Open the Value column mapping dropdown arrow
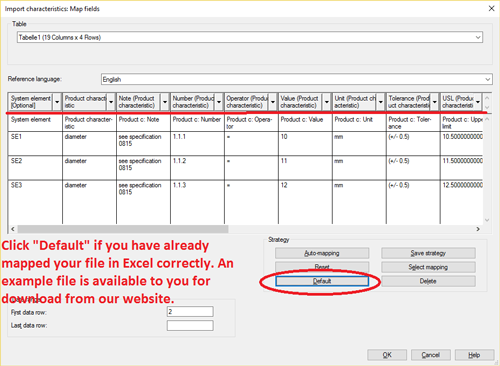Viewport: 500px width, 366px height. (x=327, y=102)
